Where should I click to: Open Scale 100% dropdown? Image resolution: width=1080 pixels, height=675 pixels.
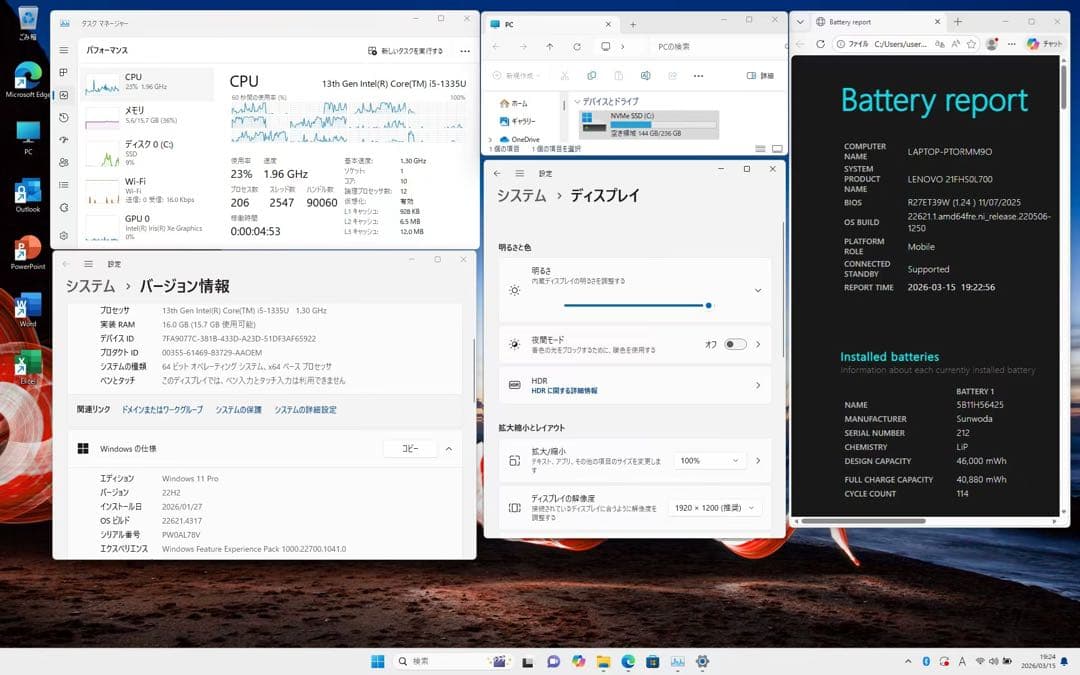(x=709, y=461)
